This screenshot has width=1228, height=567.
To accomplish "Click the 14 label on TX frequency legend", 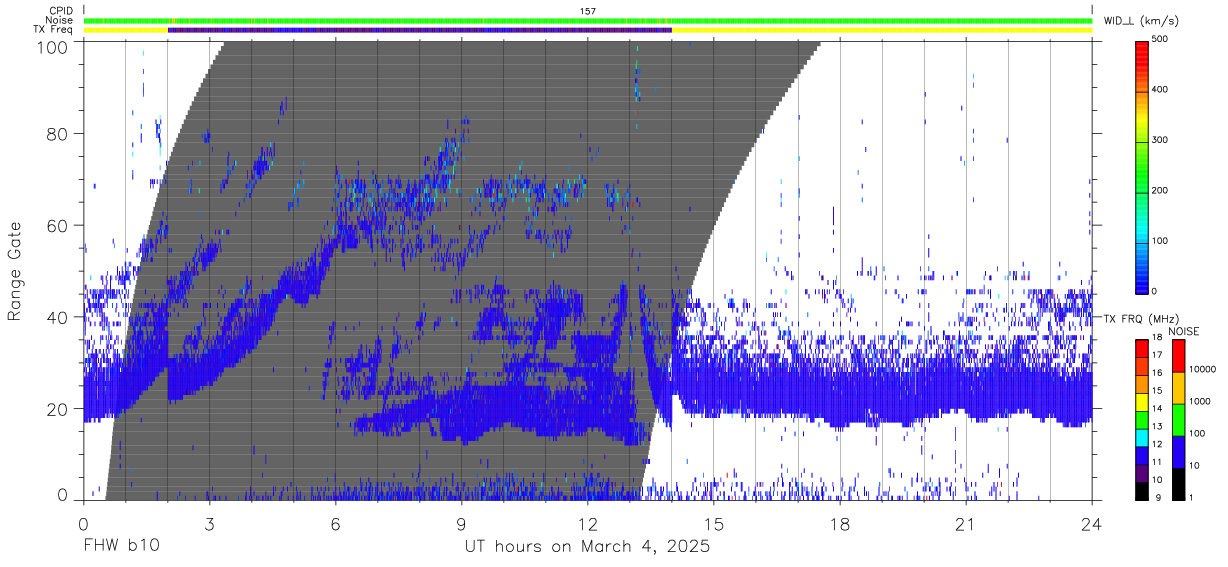I will [x=1158, y=410].
